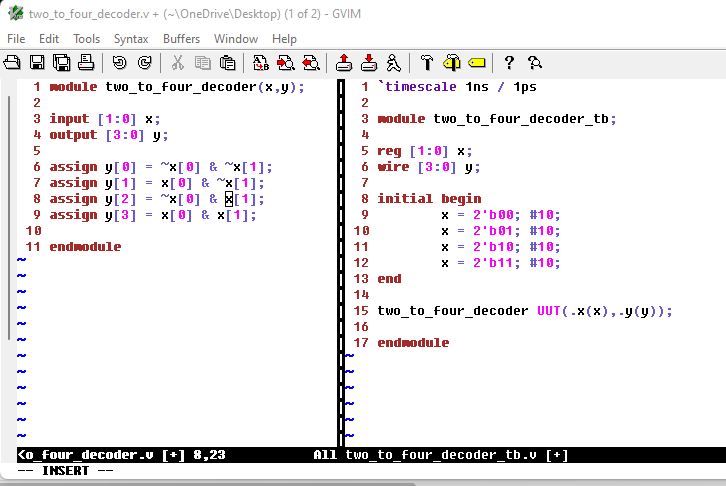Open the Find and Replace toolbar icon
The image size is (726, 486).
pyautogui.click(x=261, y=63)
